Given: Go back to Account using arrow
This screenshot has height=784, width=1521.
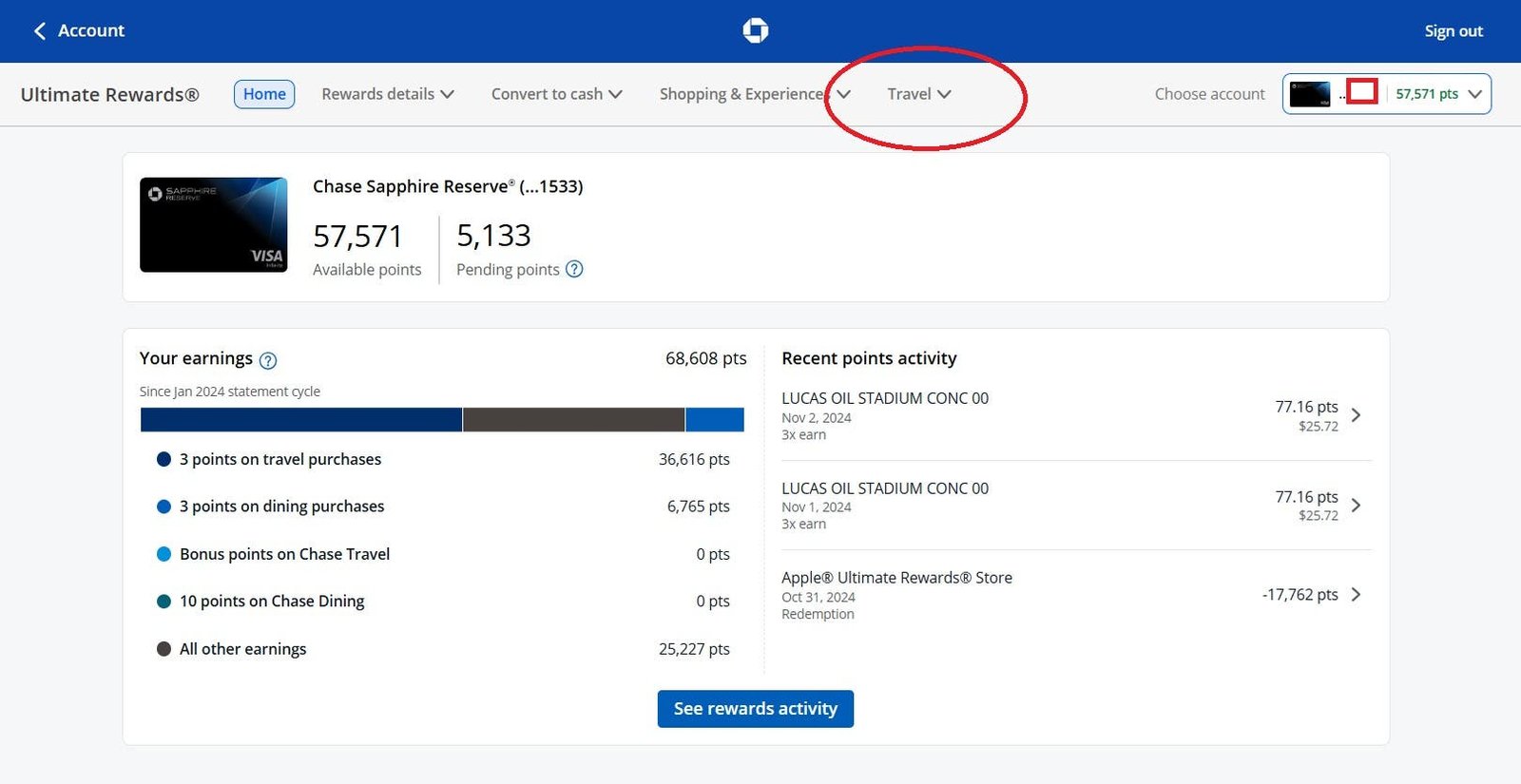Looking at the screenshot, I should 40,31.
